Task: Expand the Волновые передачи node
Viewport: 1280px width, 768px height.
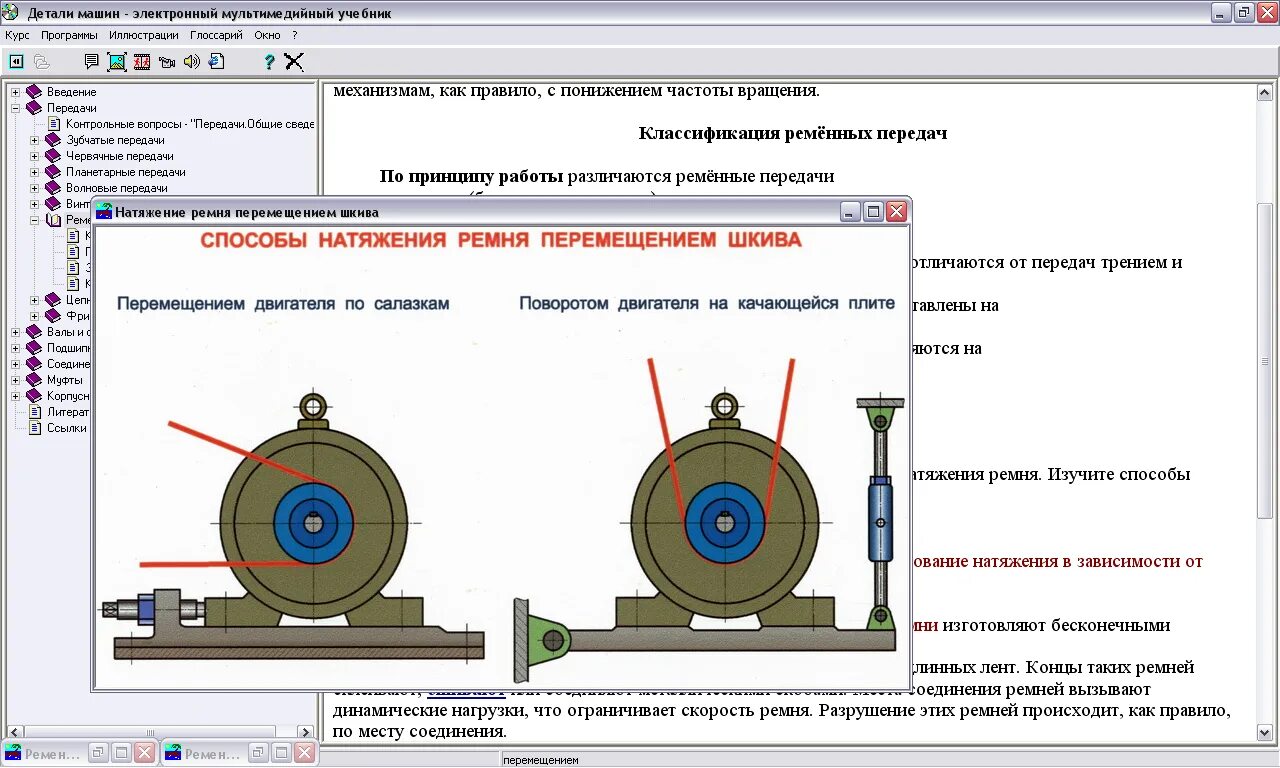Action: point(34,188)
